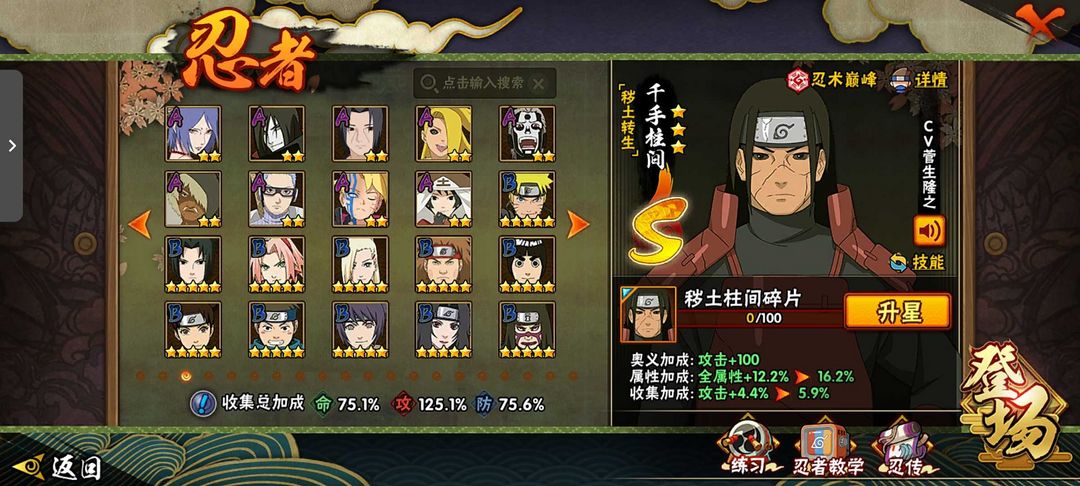Viewport: 1080px width, 486px height.
Task: Go to next ninja page arrow
Action: click(577, 224)
